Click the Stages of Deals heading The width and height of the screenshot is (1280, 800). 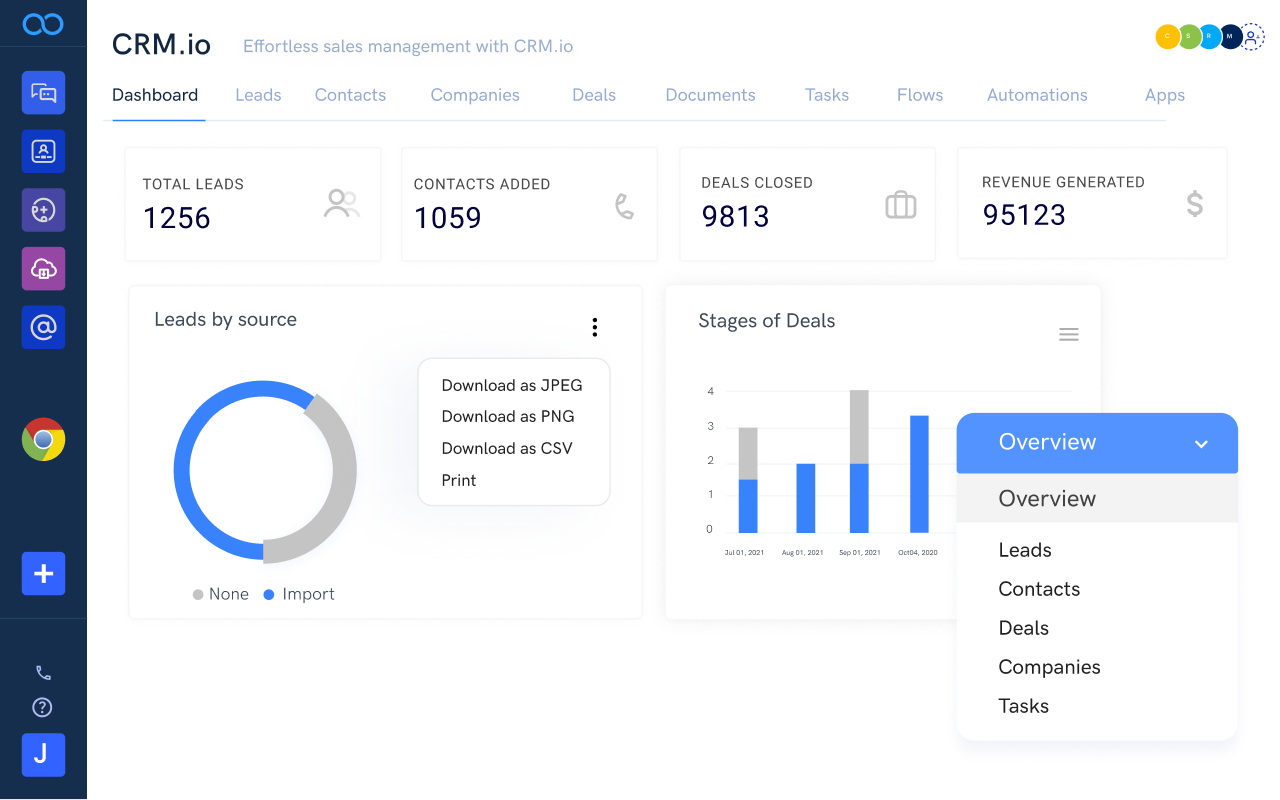(767, 321)
